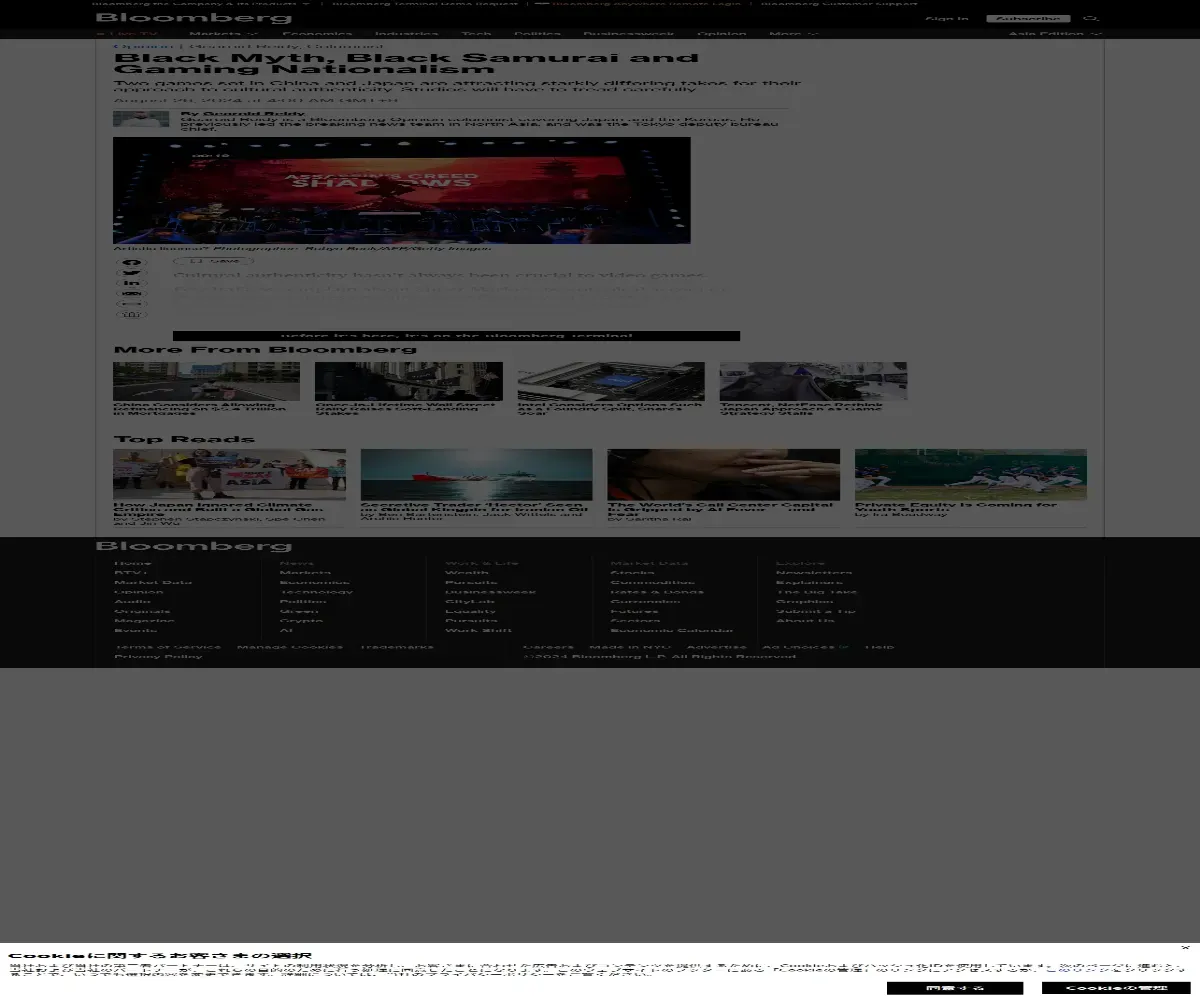This screenshot has height=1000, width=1200.
Task: Click the Manage Cookies footer link
Action: [x=290, y=647]
